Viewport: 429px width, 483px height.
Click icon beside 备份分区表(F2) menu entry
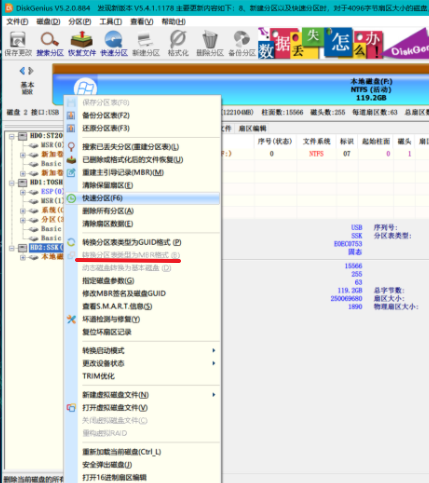click(71, 116)
